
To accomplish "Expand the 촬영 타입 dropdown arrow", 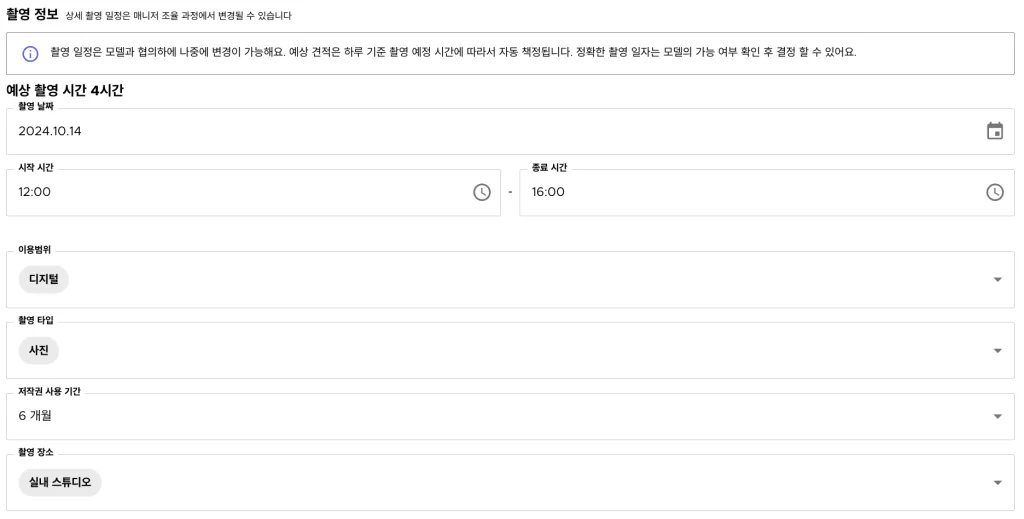I will [996, 351].
